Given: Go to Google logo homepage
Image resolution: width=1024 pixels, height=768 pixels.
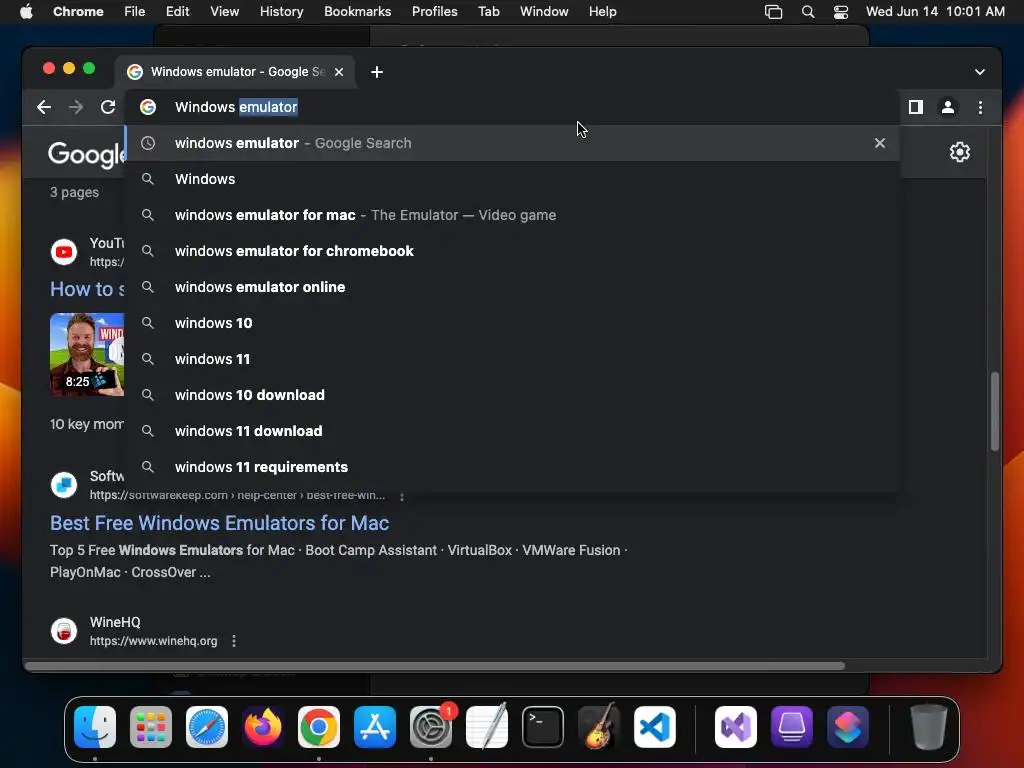Looking at the screenshot, I should click(x=86, y=154).
